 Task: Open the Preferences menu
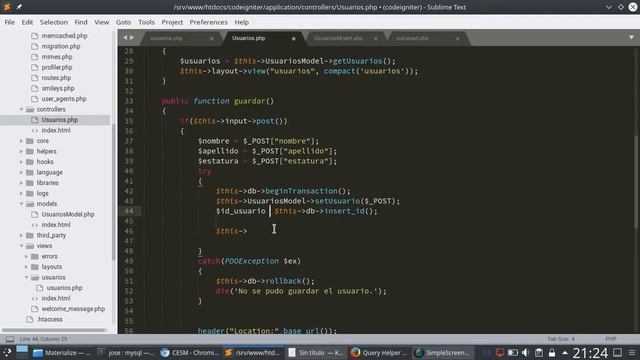click(x=209, y=22)
